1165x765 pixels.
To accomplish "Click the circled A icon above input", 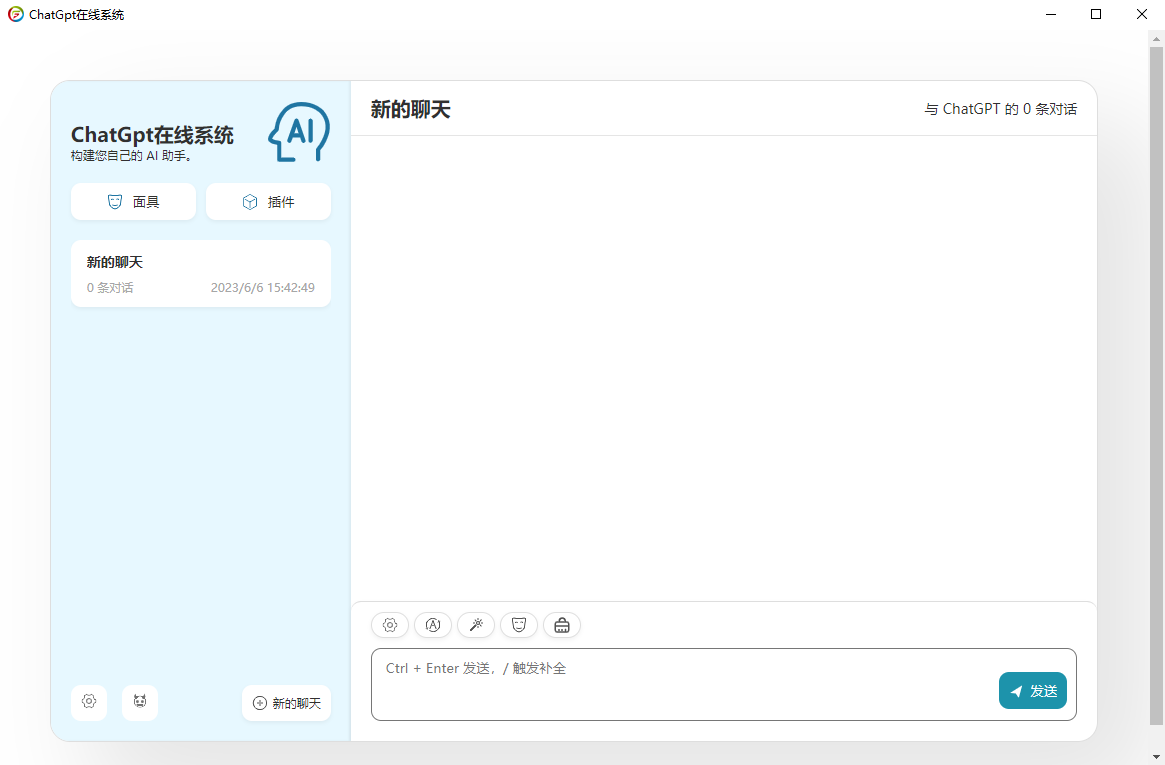I will click(x=433, y=625).
